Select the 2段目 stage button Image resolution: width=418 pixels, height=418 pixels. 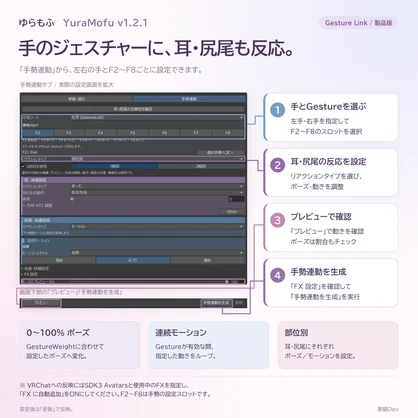201,166
